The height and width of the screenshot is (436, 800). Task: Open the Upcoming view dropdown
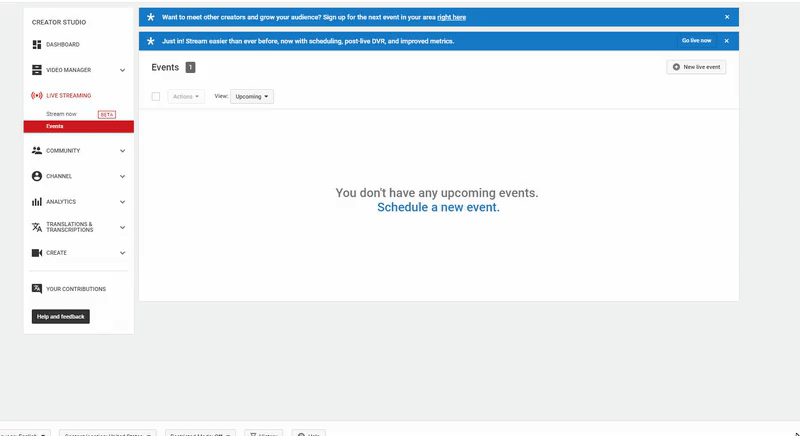pyautogui.click(x=252, y=96)
